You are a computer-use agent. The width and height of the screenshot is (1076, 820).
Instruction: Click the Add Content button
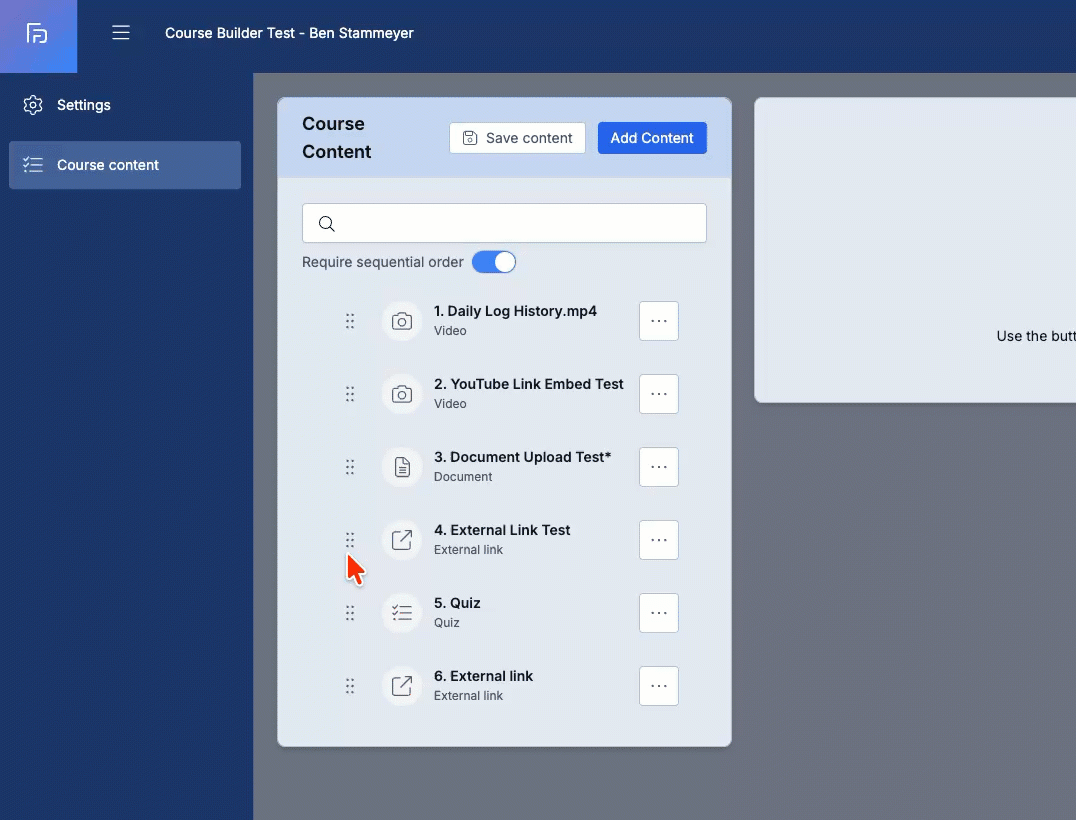(x=652, y=138)
